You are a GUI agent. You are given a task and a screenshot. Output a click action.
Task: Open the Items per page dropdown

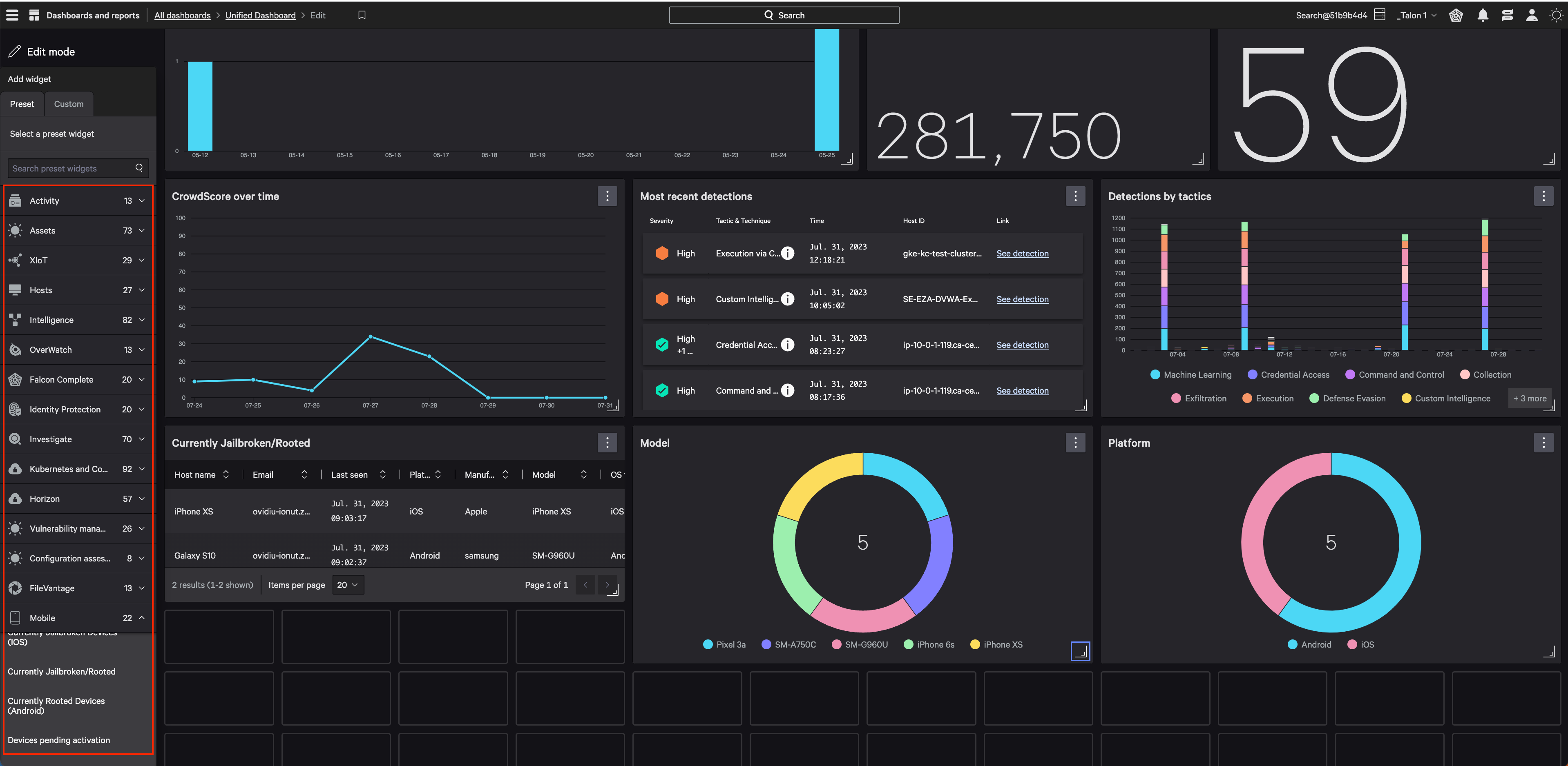(x=348, y=585)
